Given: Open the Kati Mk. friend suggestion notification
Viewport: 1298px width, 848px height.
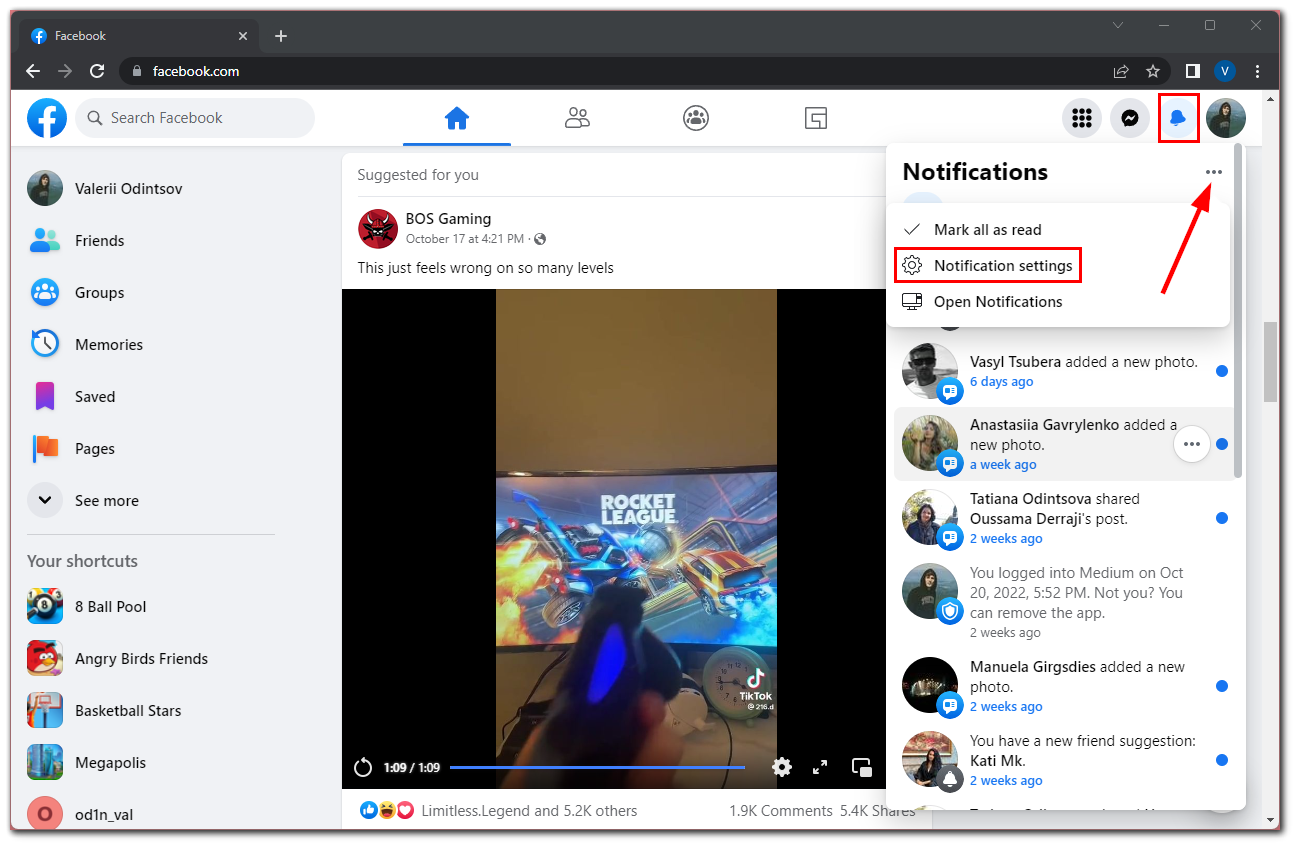Looking at the screenshot, I should pos(1064,760).
